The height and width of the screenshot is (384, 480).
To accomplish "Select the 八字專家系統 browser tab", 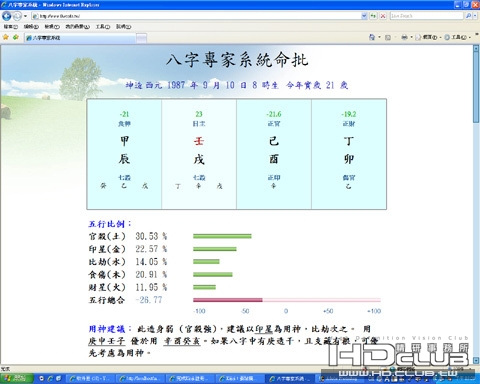I will point(80,38).
